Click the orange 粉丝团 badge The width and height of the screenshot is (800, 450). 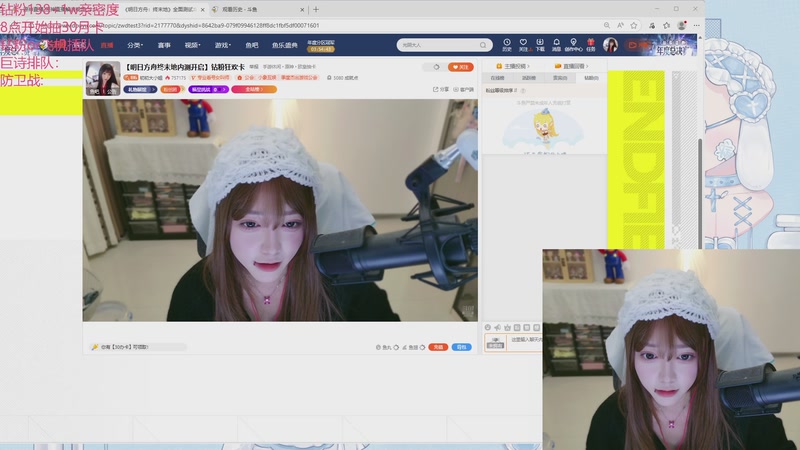[171, 89]
